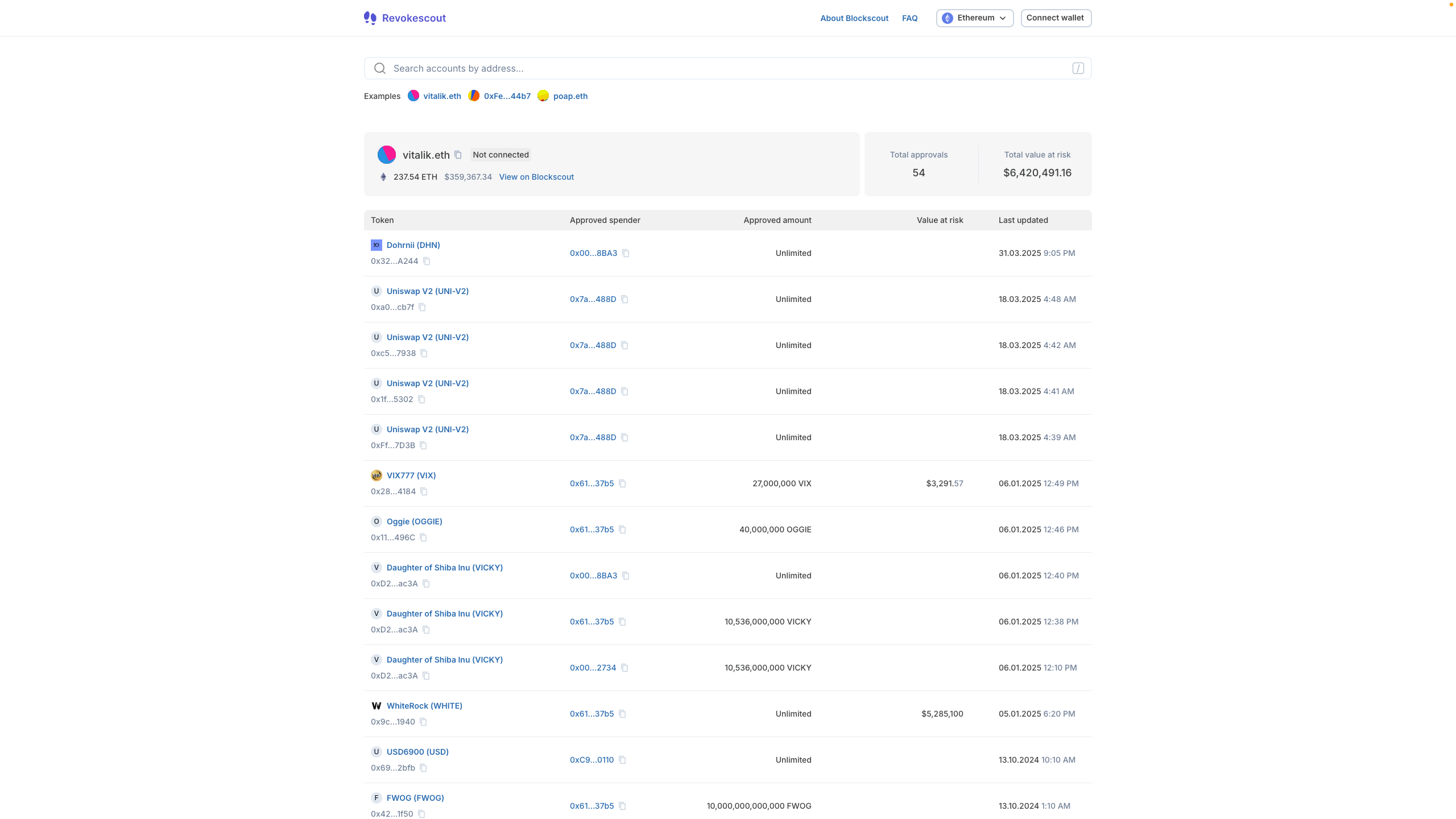
Task: Copy spender 0x61...37b5 in the VIX777 row
Action: [622, 483]
